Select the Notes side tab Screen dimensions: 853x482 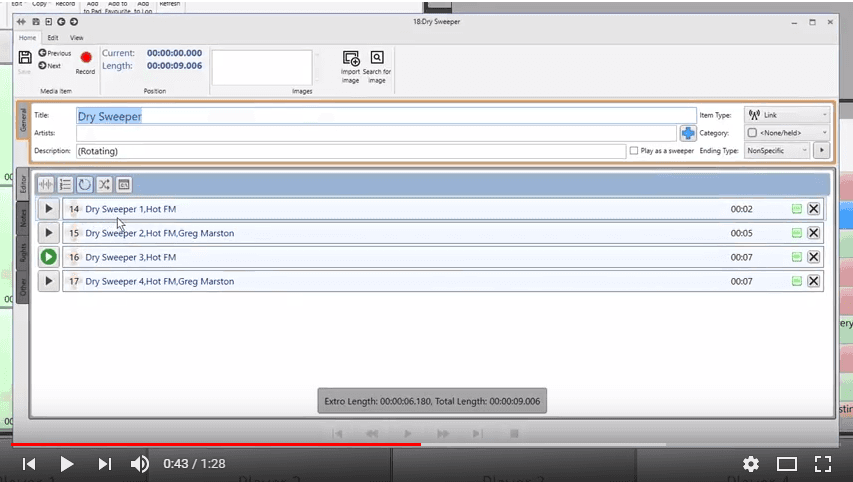(23, 218)
